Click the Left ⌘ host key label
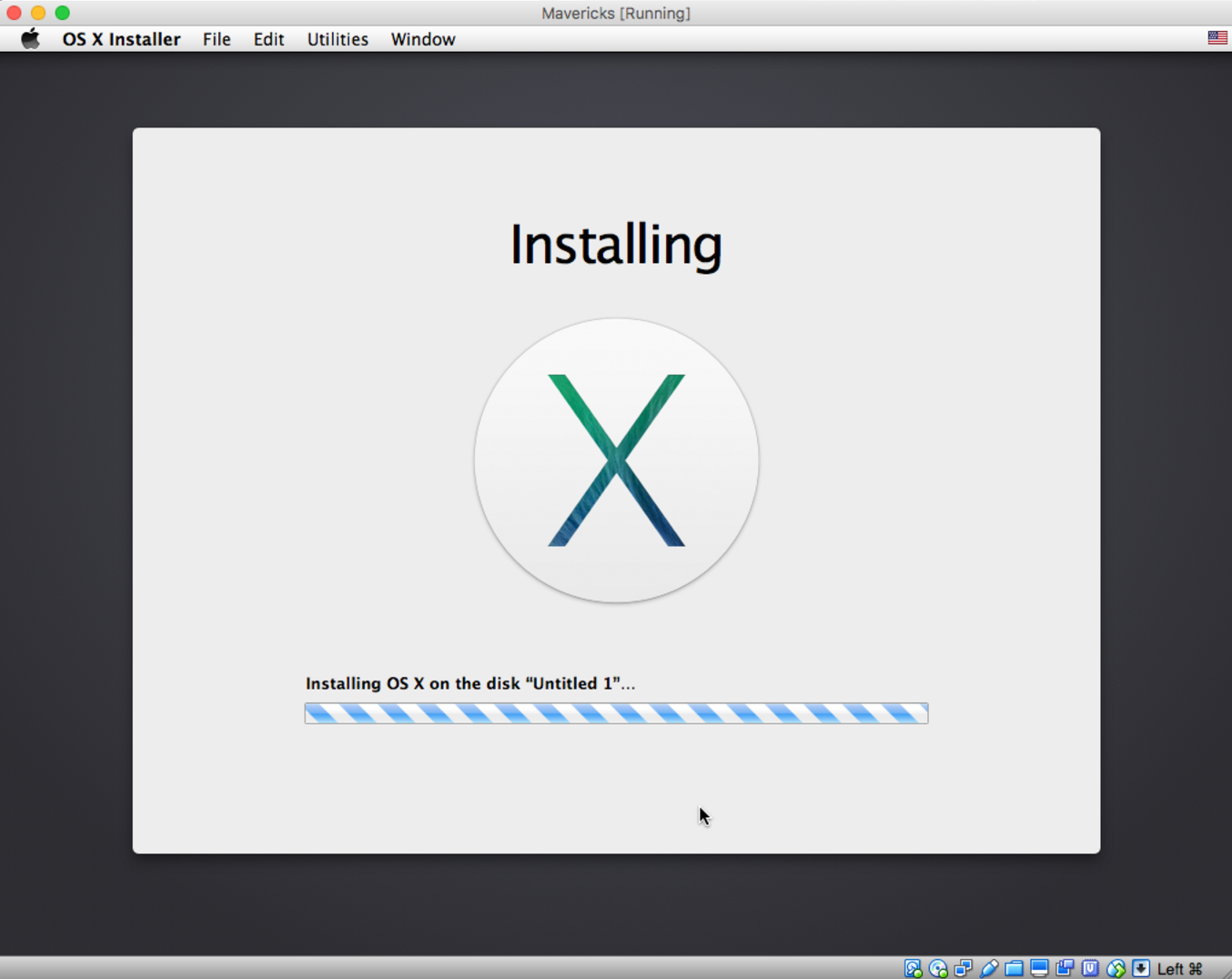Viewport: 1232px width, 979px height. pyautogui.click(x=1180, y=969)
